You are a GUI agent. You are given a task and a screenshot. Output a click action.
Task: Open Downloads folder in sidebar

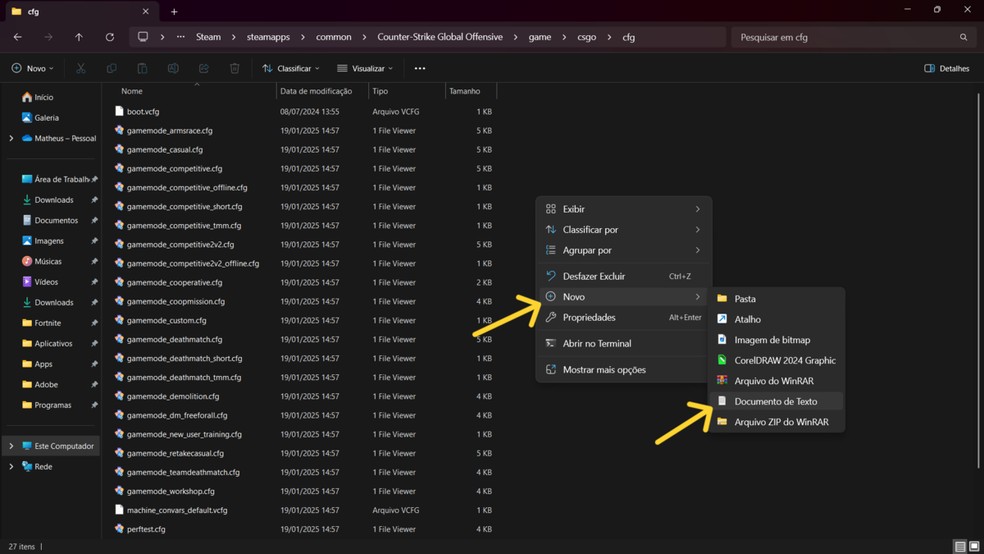(54, 200)
